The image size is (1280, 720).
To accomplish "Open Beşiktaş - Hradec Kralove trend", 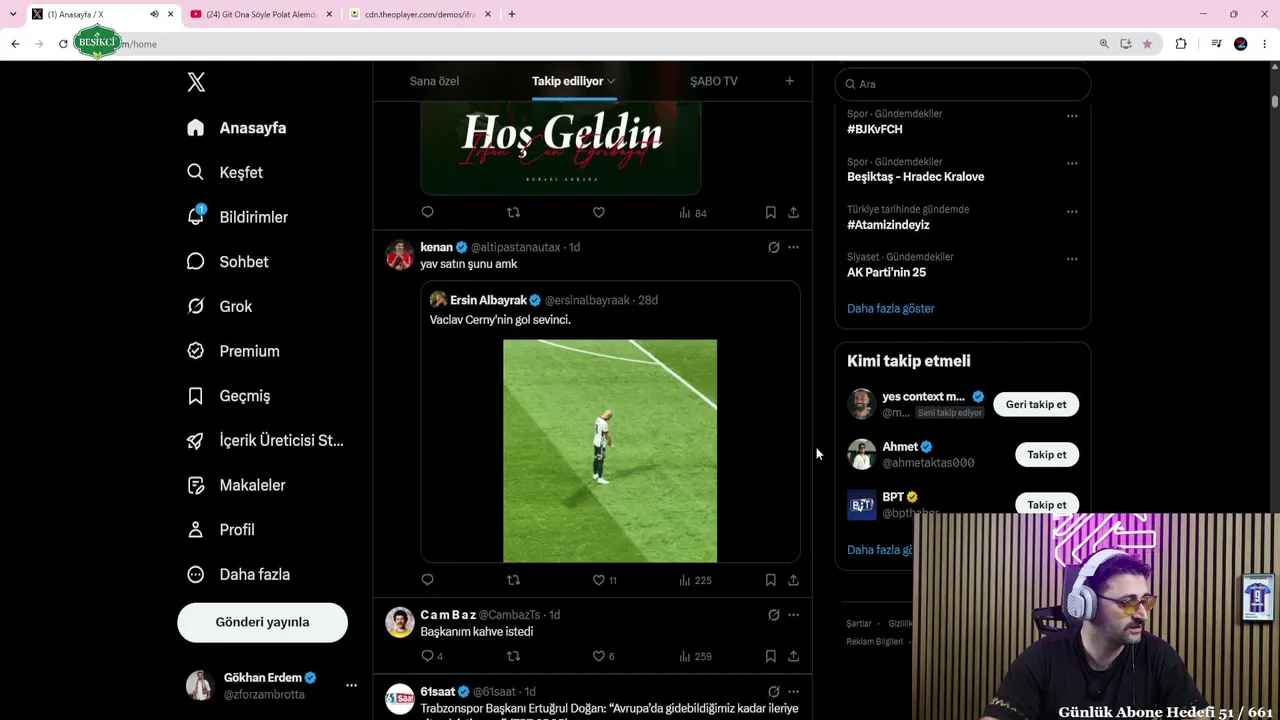I will (x=915, y=177).
